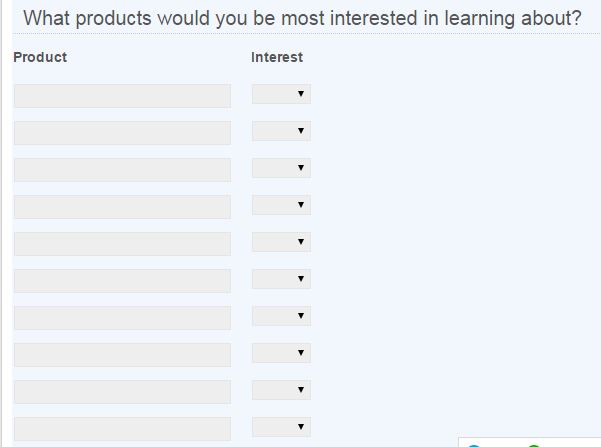Open the second row Interest dropdown
The width and height of the screenshot is (601, 447).
[x=281, y=131]
